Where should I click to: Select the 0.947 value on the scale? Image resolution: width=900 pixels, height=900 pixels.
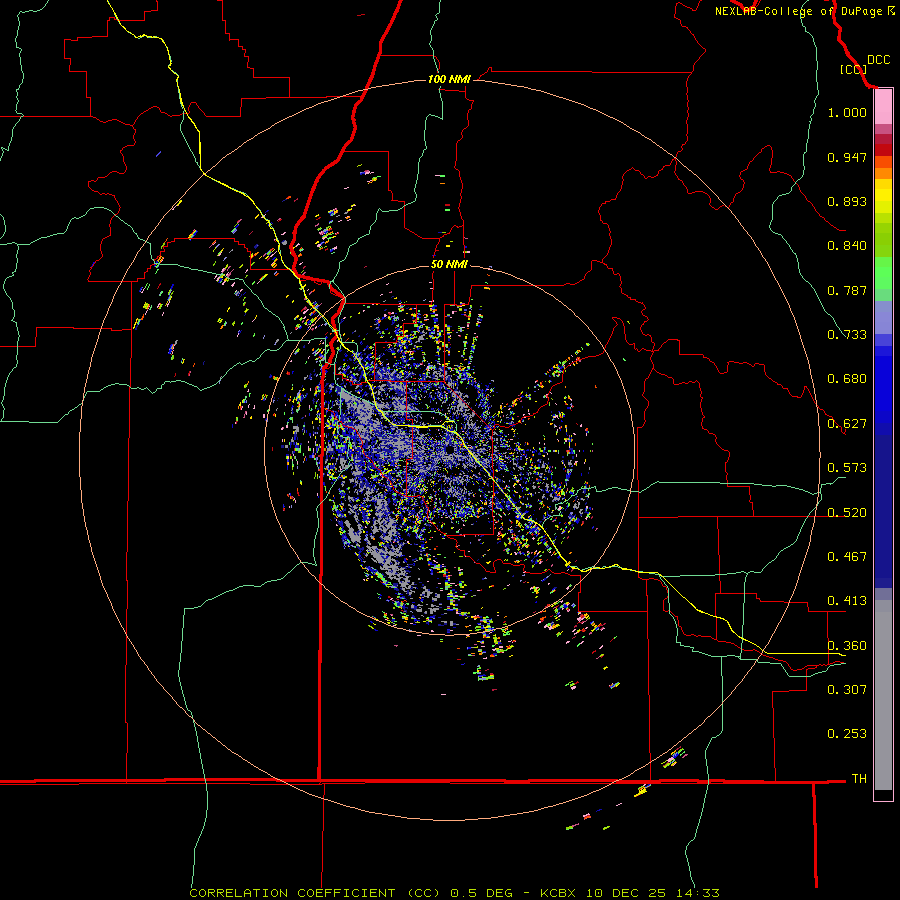pos(847,157)
